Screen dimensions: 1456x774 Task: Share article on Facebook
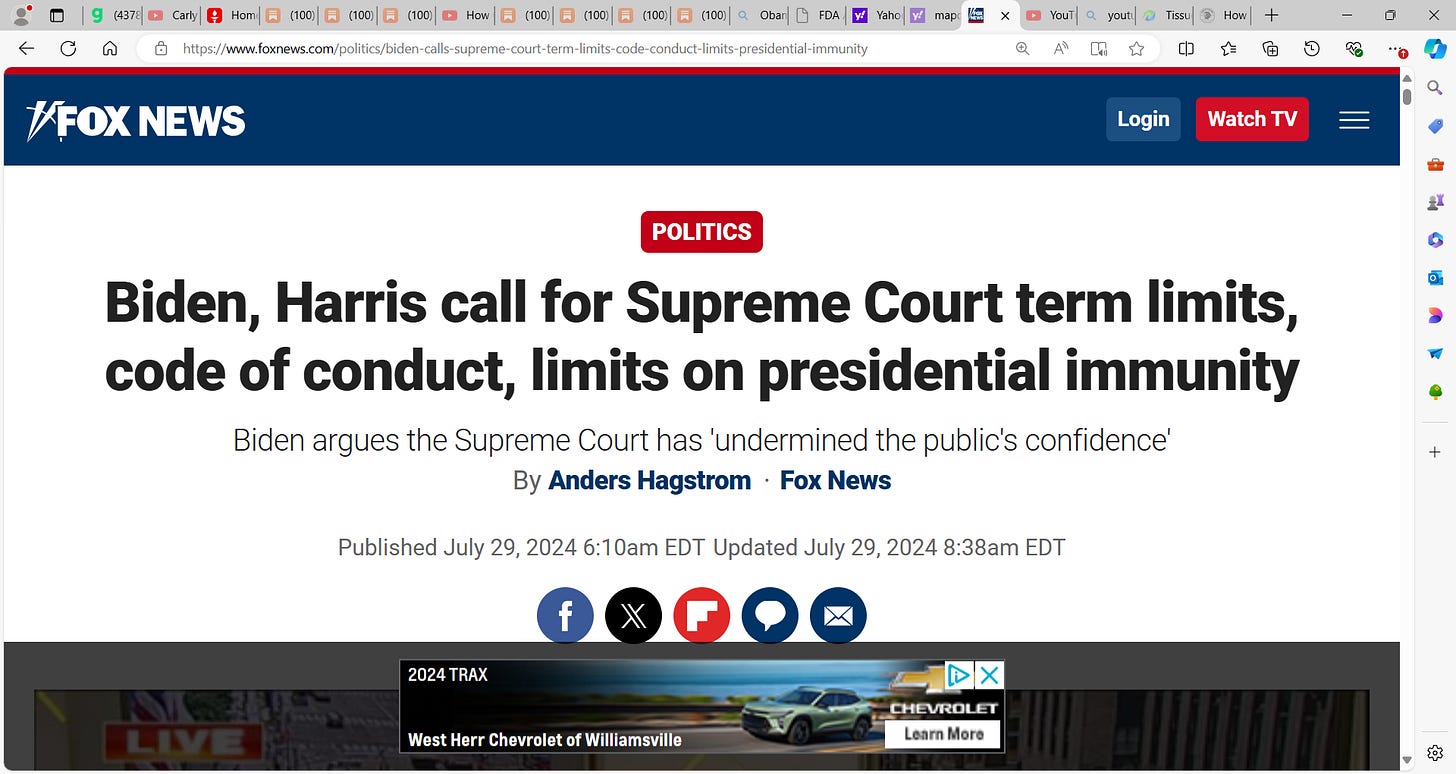[x=565, y=615]
